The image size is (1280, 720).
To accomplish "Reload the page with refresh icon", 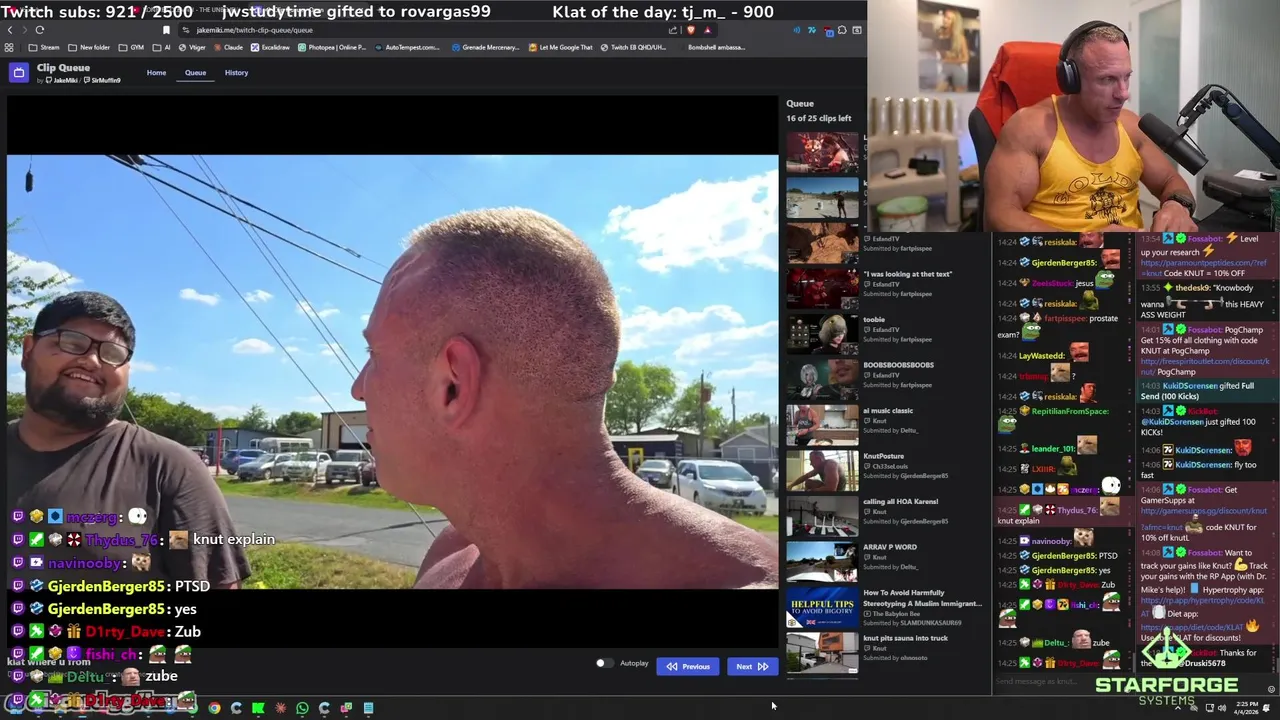I will (x=40, y=30).
